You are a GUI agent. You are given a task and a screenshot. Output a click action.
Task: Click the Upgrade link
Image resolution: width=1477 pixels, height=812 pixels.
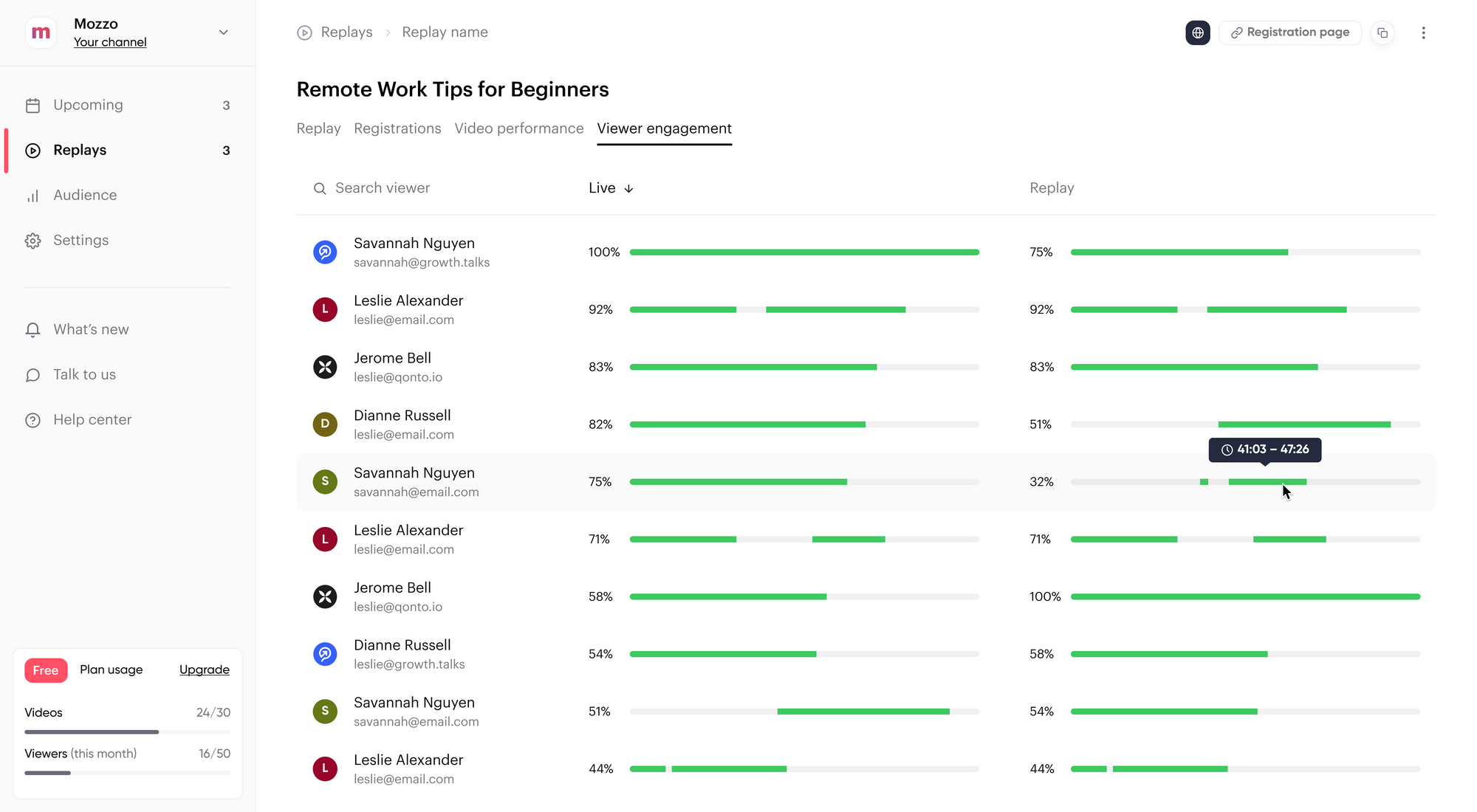[204, 670]
